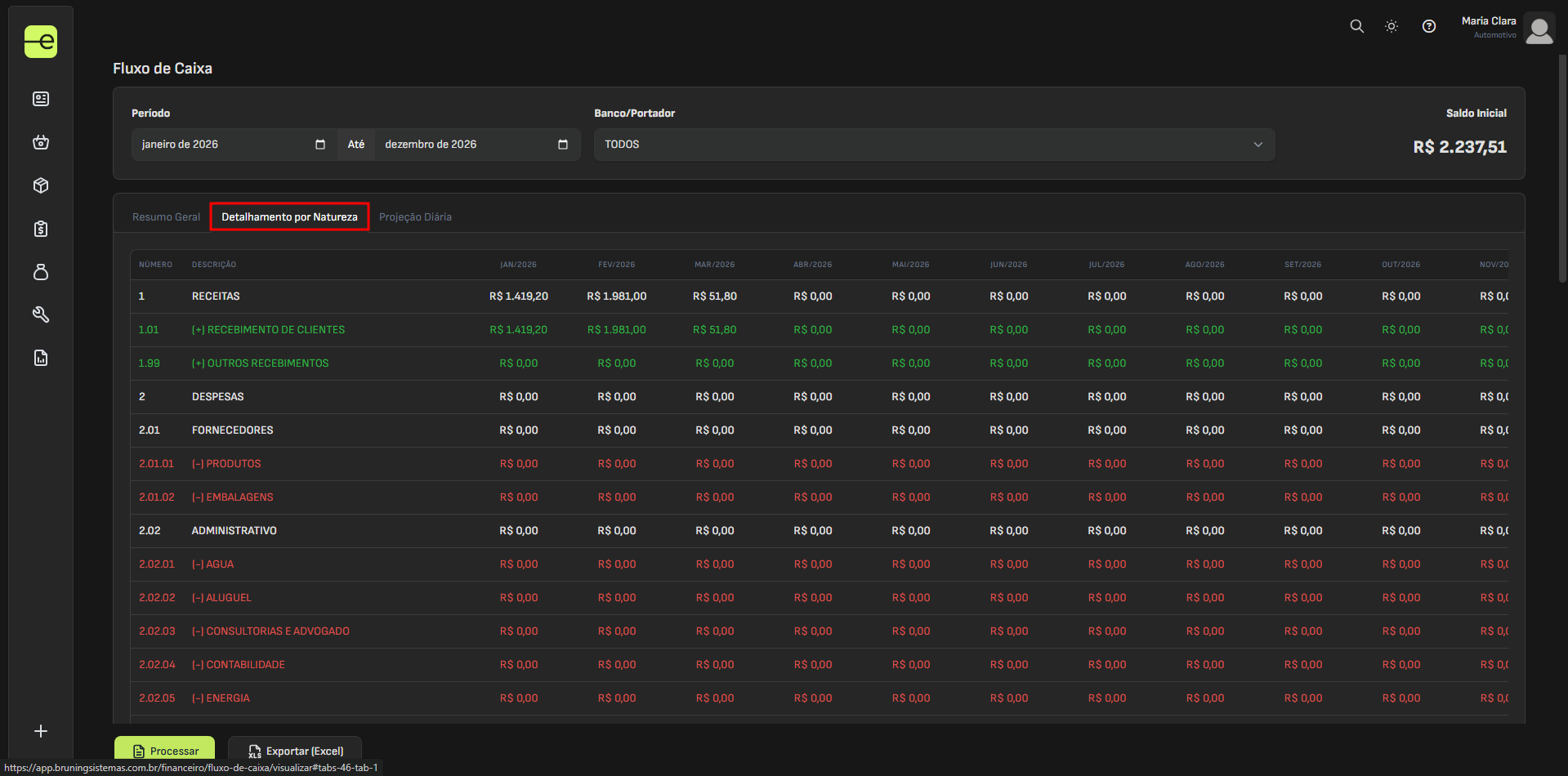Open the financial clipboard sidebar icon
1568x776 pixels.
pos(41,229)
